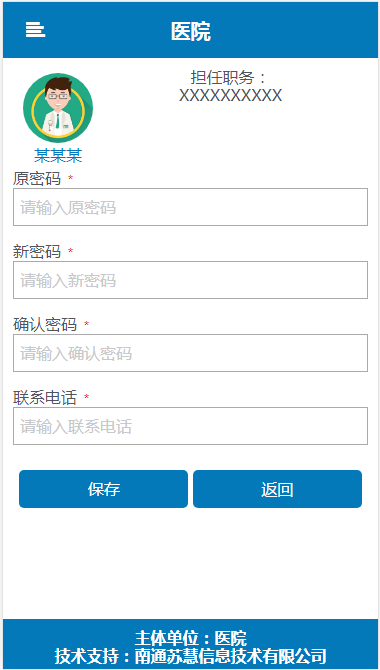
Task: Open the hamburger menu icon
Action: pos(35,30)
